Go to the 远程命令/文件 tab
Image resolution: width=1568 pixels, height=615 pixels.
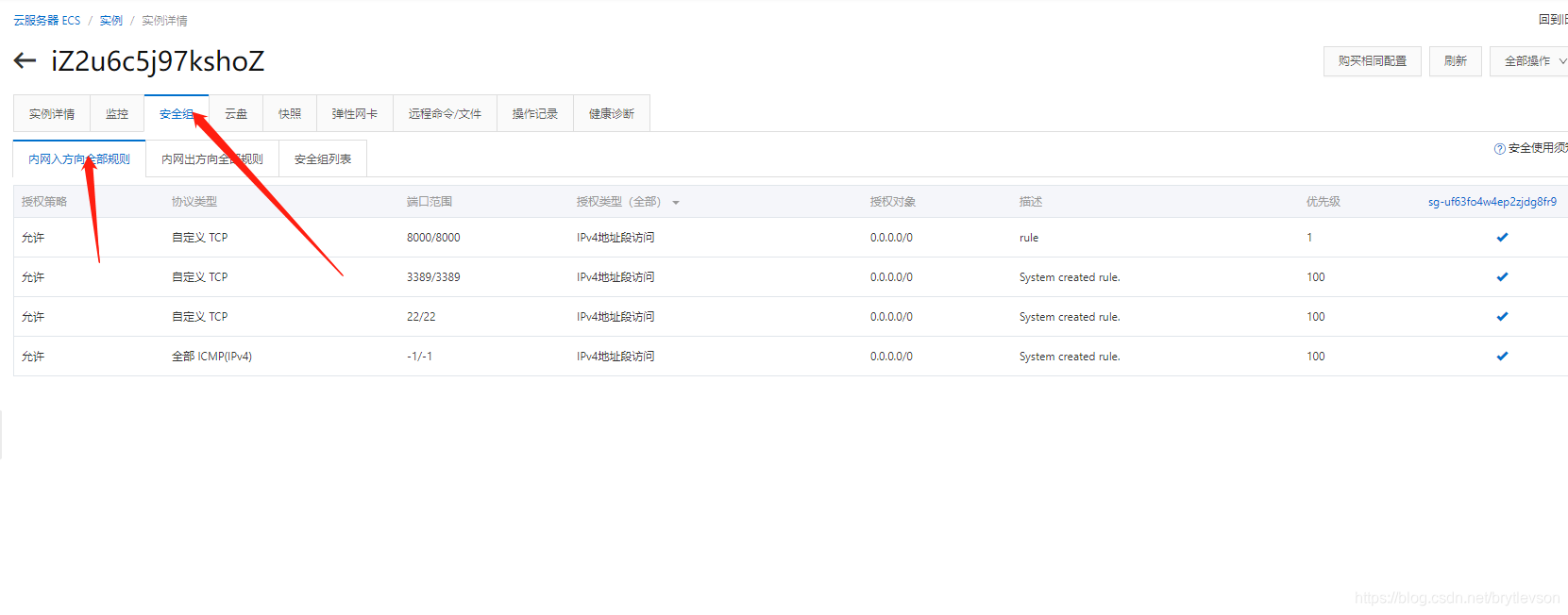445,114
